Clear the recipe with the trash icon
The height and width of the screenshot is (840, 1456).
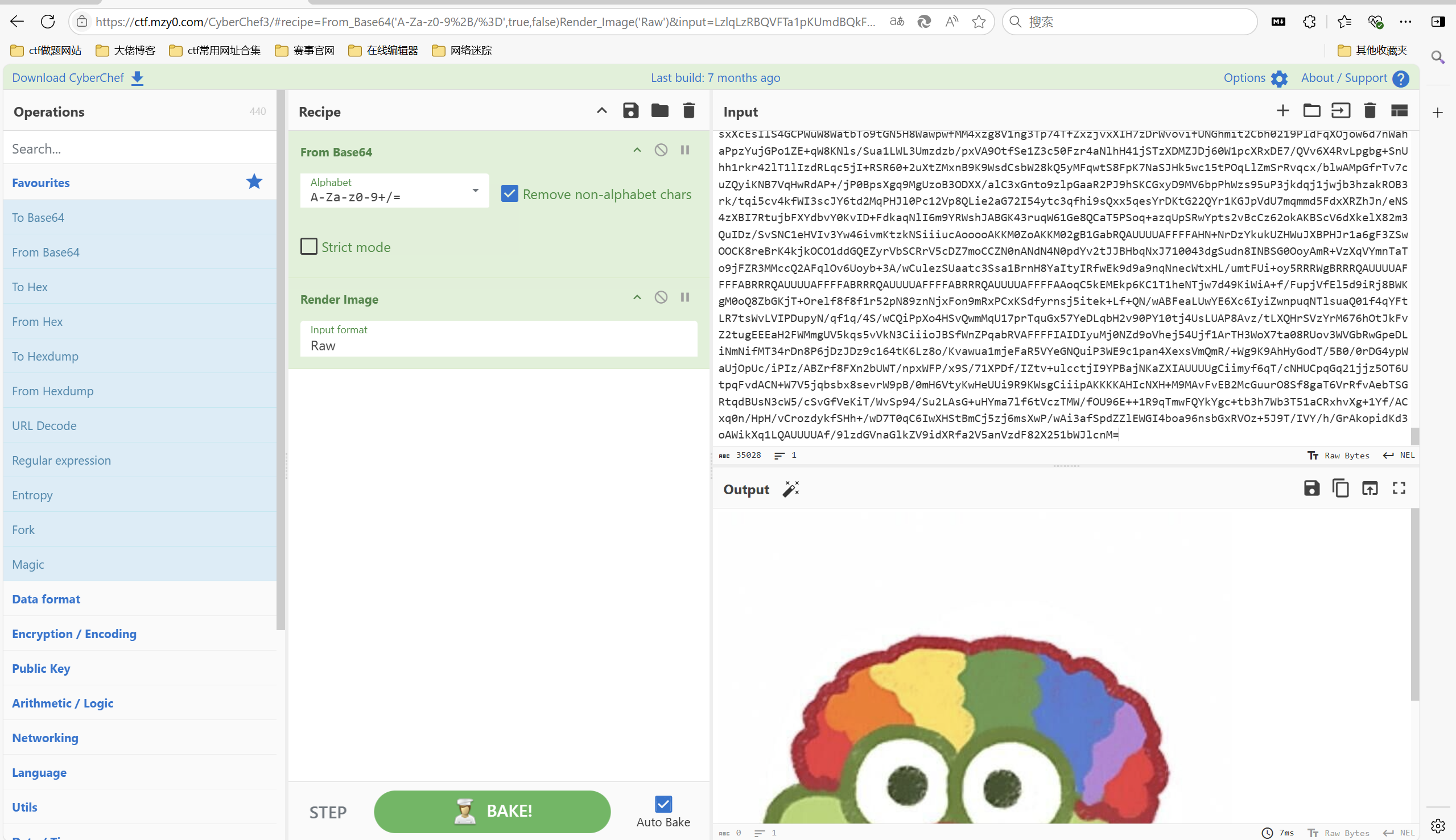(x=688, y=110)
